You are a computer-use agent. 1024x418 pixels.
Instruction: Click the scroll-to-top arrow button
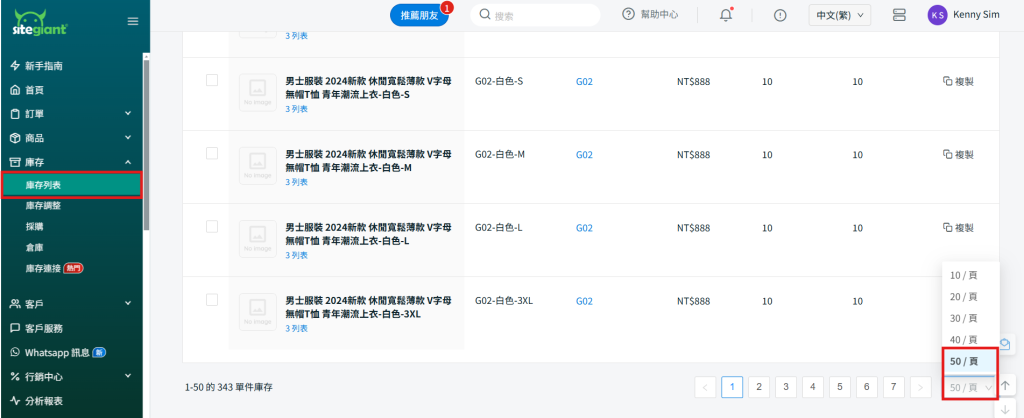[x=1005, y=385]
